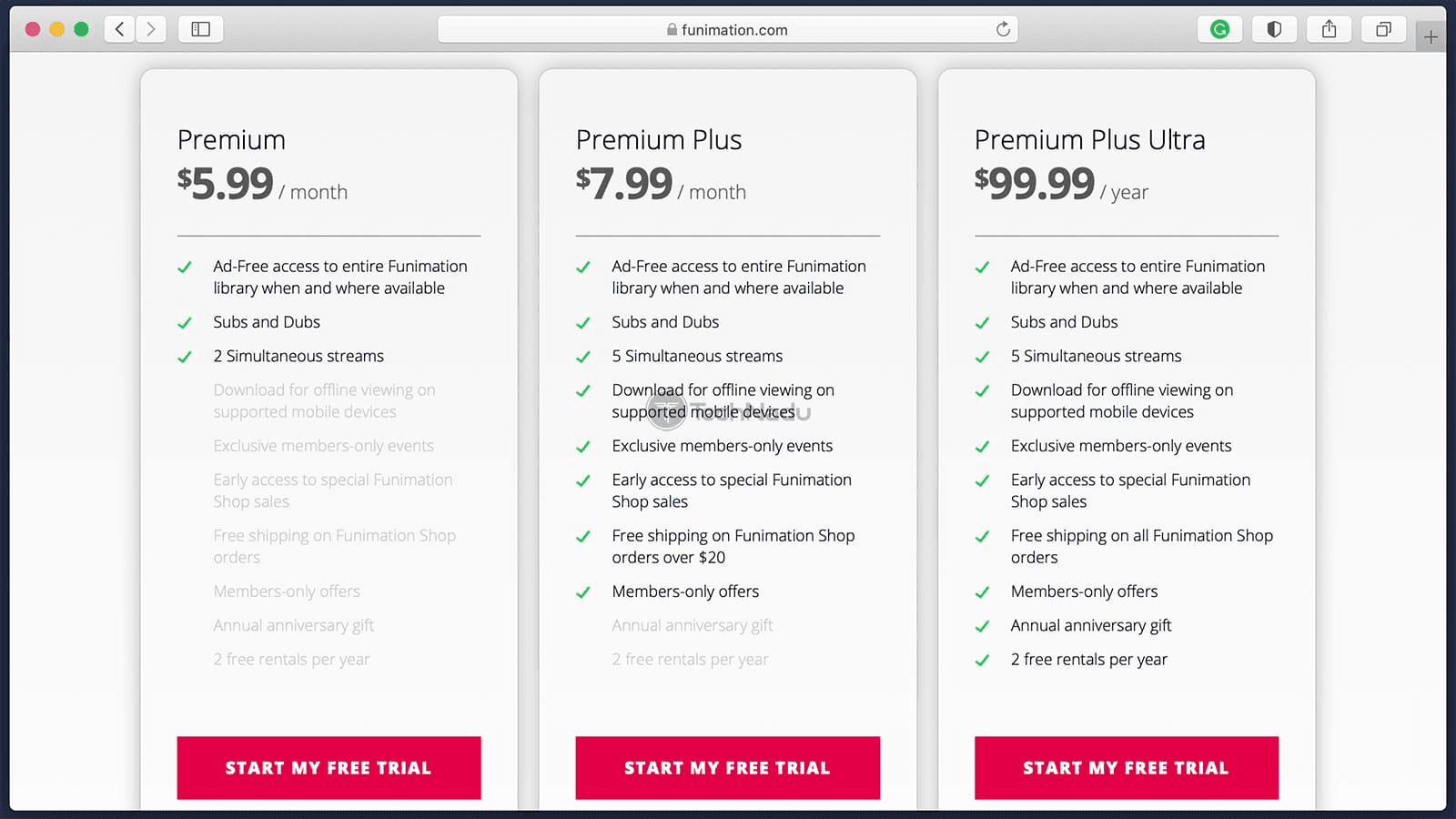The image size is (1456, 819).
Task: Click the Premium Plus plan title
Action: (659, 140)
